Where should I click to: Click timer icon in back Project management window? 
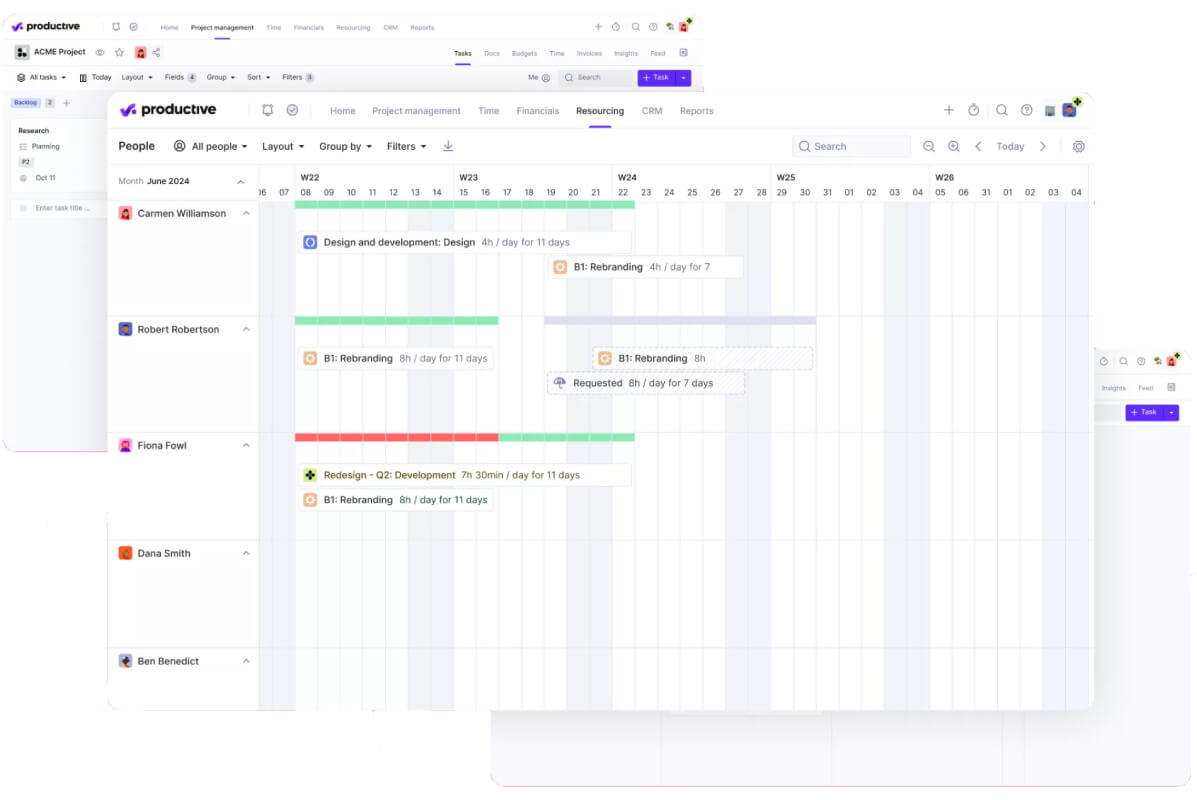(x=615, y=27)
